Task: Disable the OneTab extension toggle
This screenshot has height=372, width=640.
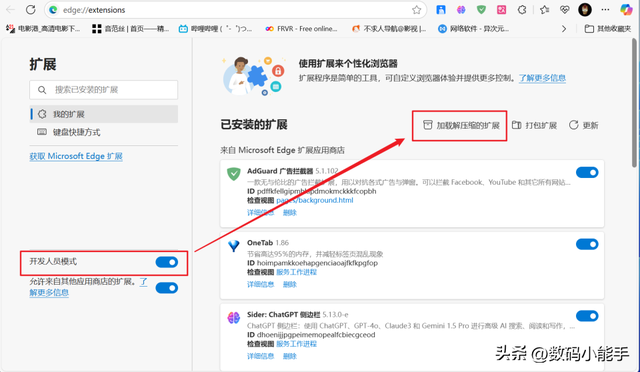Action: 587,244
